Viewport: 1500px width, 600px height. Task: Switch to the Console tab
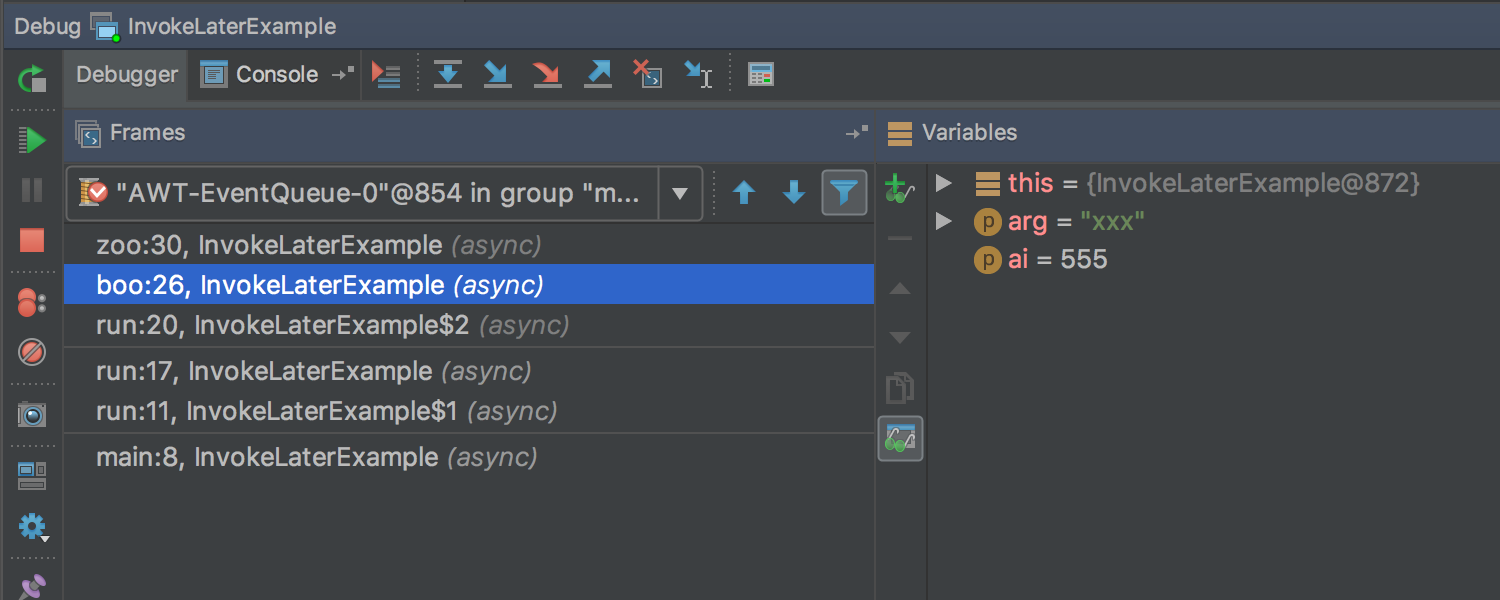coord(260,74)
